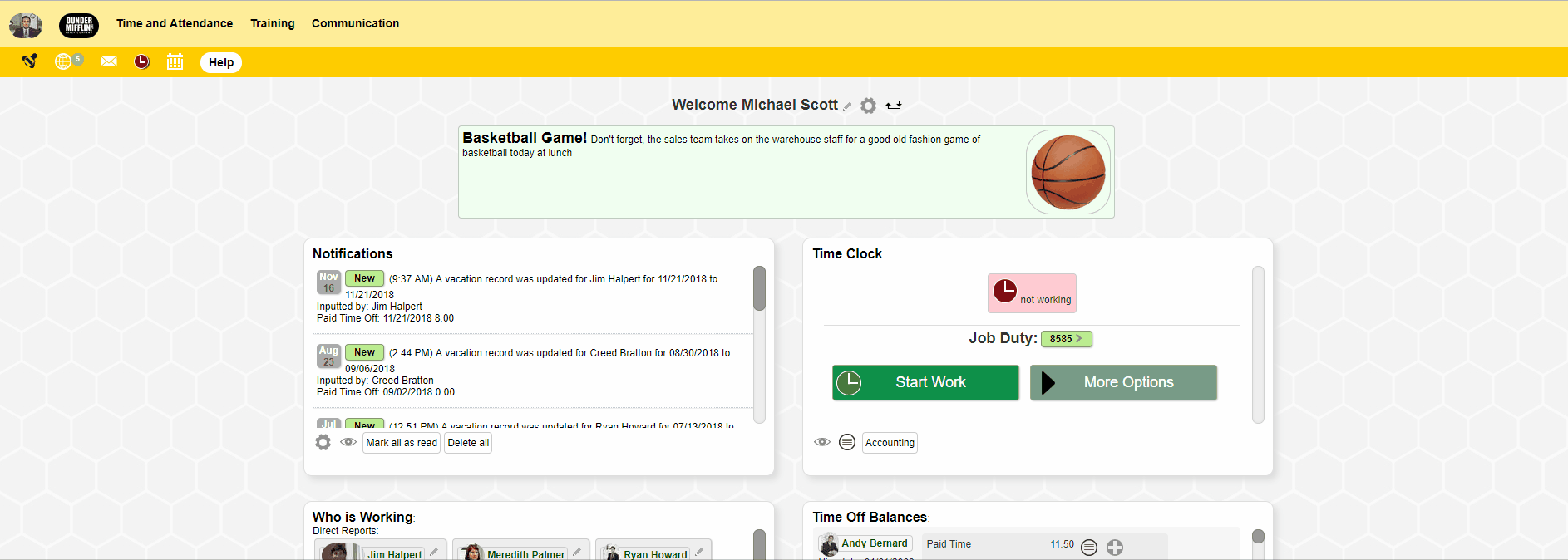This screenshot has width=1568, height=560.
Task: Click the Dunder Mifflin company logo
Action: (79, 25)
